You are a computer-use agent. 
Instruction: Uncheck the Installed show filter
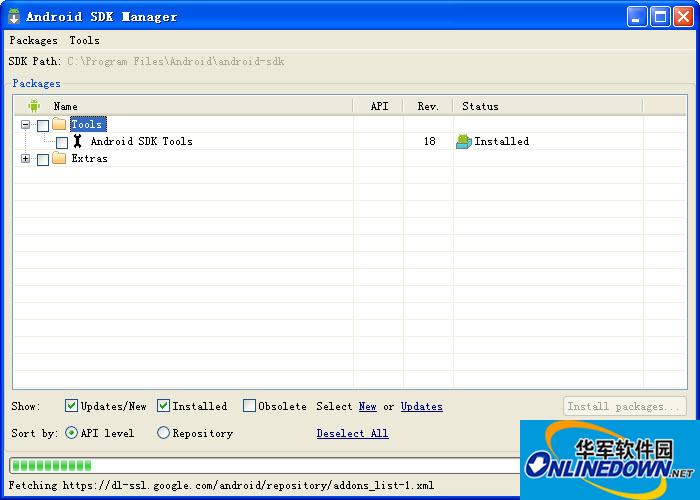163,405
